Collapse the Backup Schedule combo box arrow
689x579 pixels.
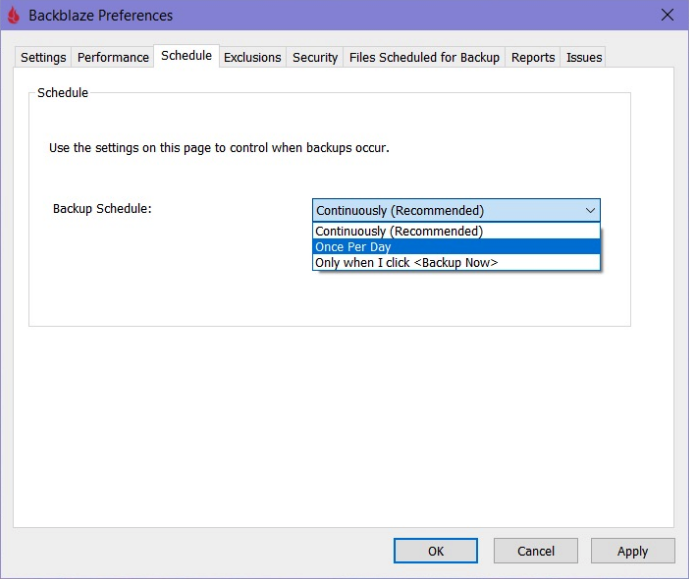[590, 210]
